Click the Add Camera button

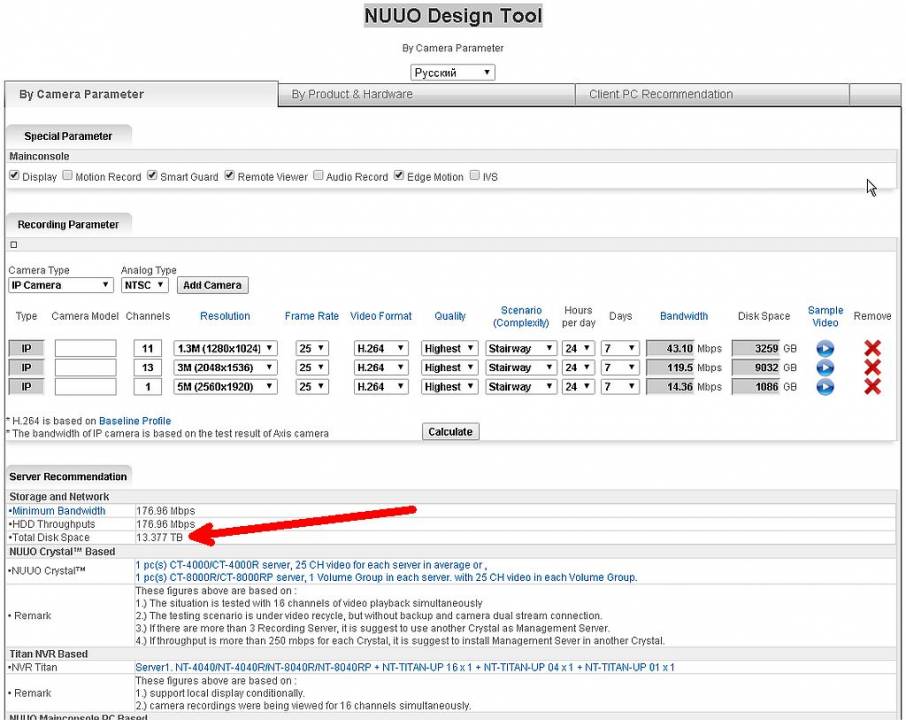(212, 285)
